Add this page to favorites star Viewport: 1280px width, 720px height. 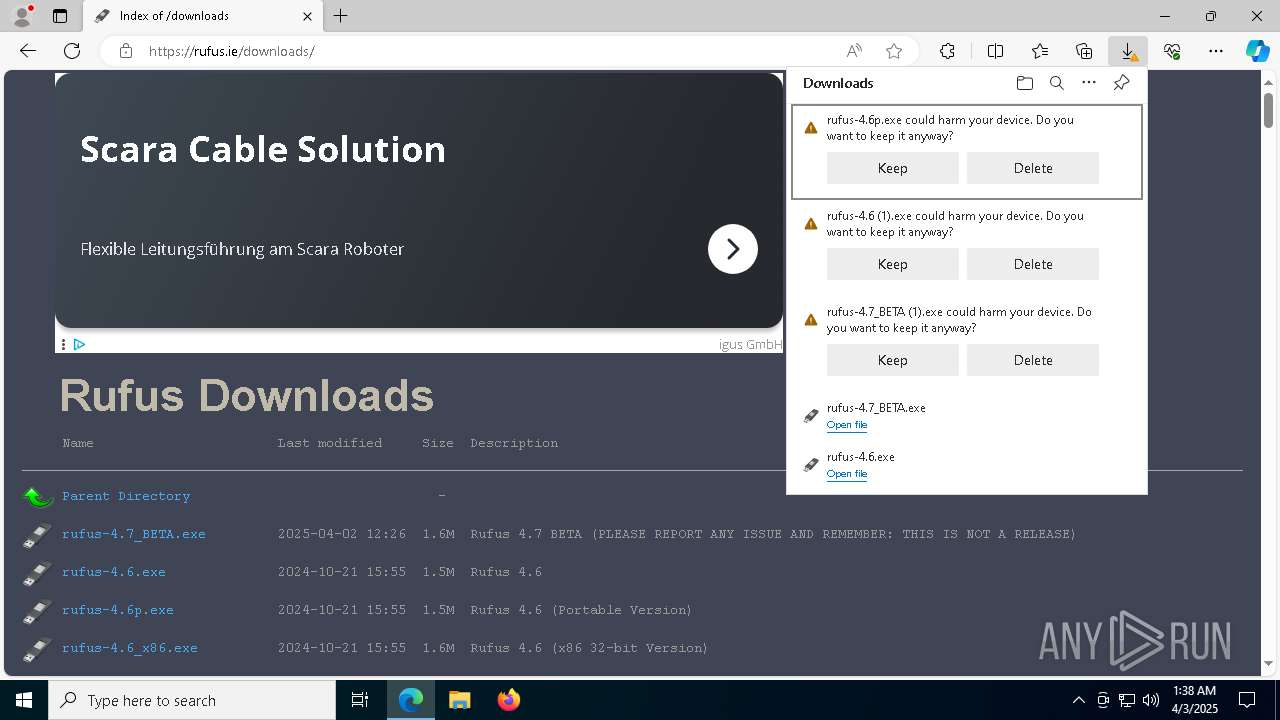(x=894, y=51)
